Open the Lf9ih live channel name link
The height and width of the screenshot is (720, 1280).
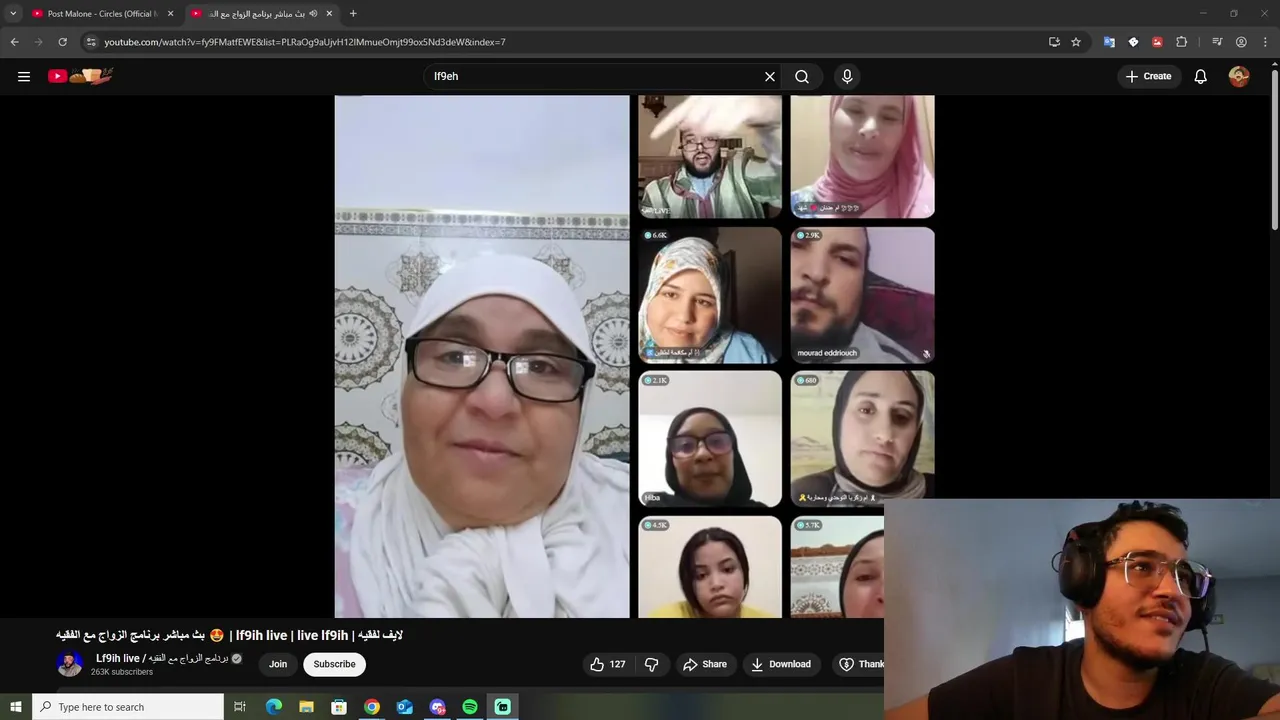(x=162, y=658)
